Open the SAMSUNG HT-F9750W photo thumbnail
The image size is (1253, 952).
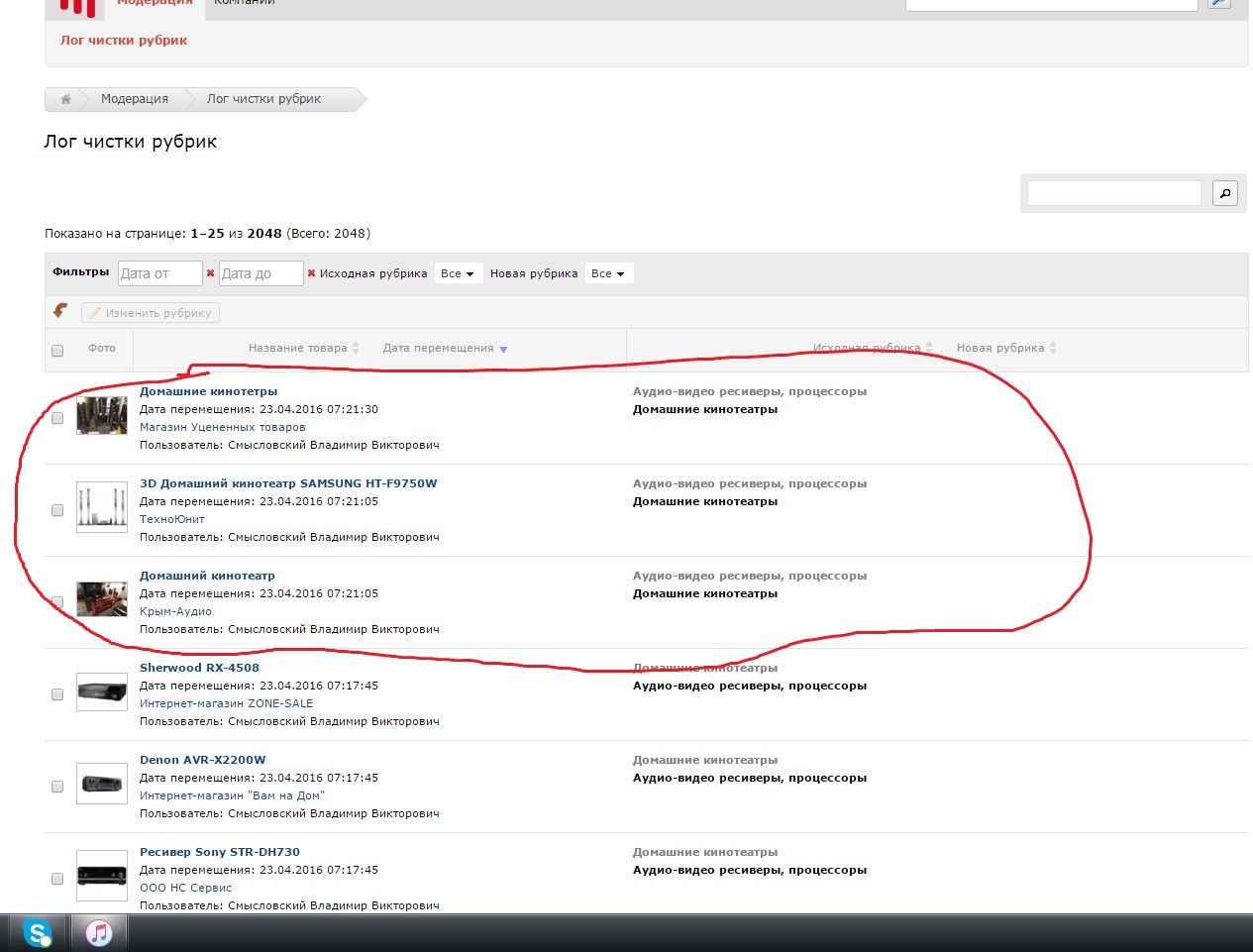point(102,507)
